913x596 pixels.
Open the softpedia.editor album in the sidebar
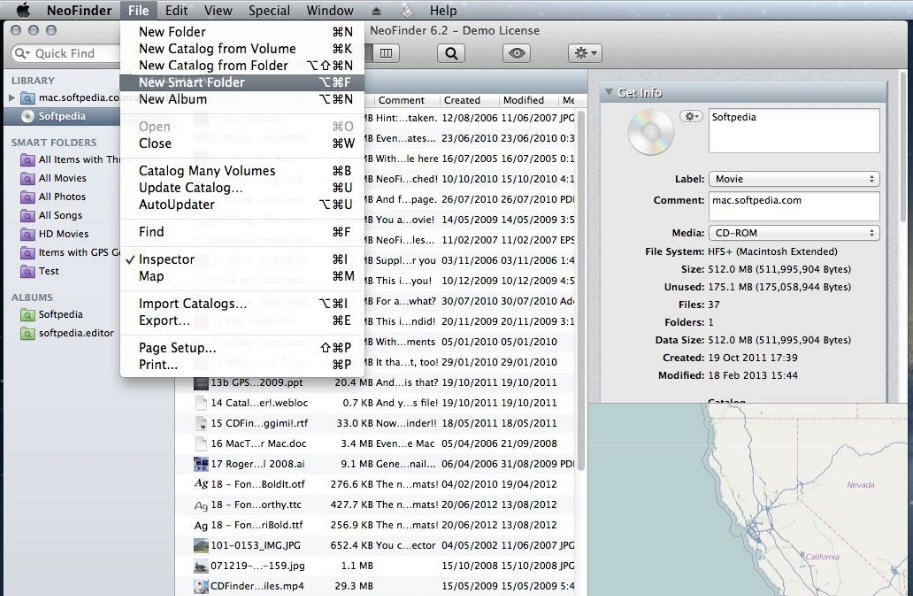[x=65, y=332]
